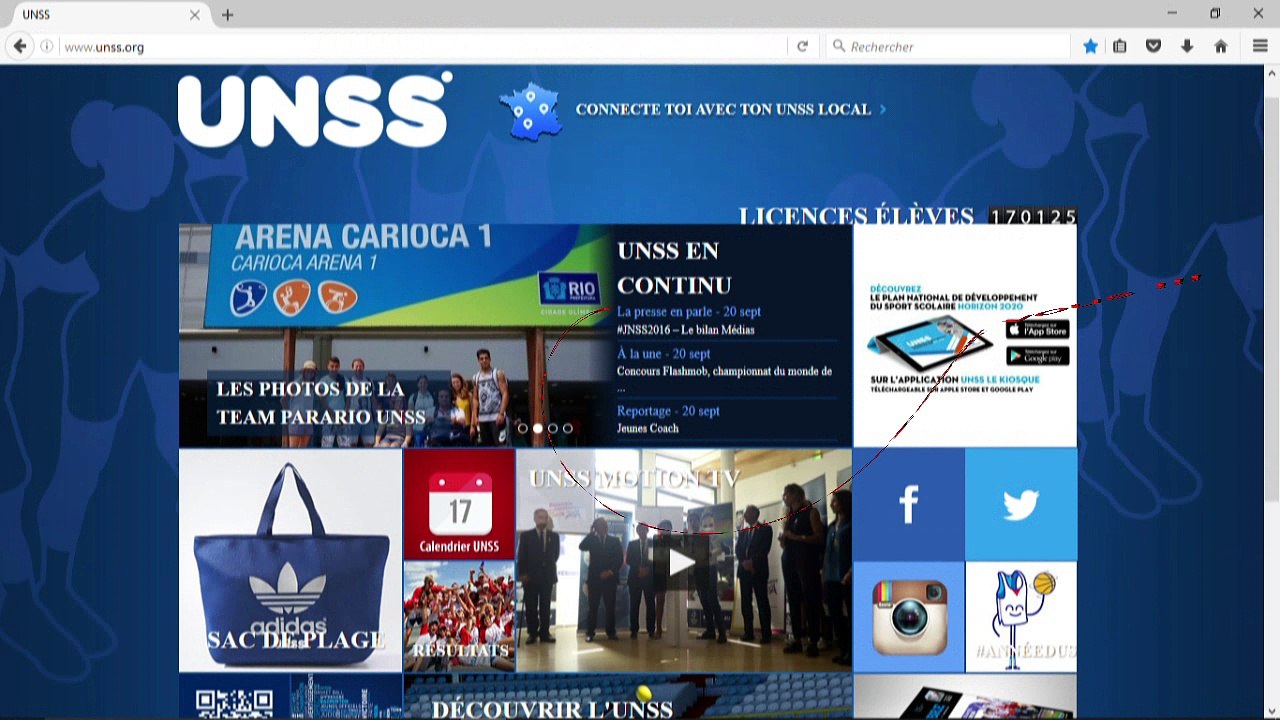
Task: Open Connecte toi avec ton UNSS local
Action: point(723,109)
